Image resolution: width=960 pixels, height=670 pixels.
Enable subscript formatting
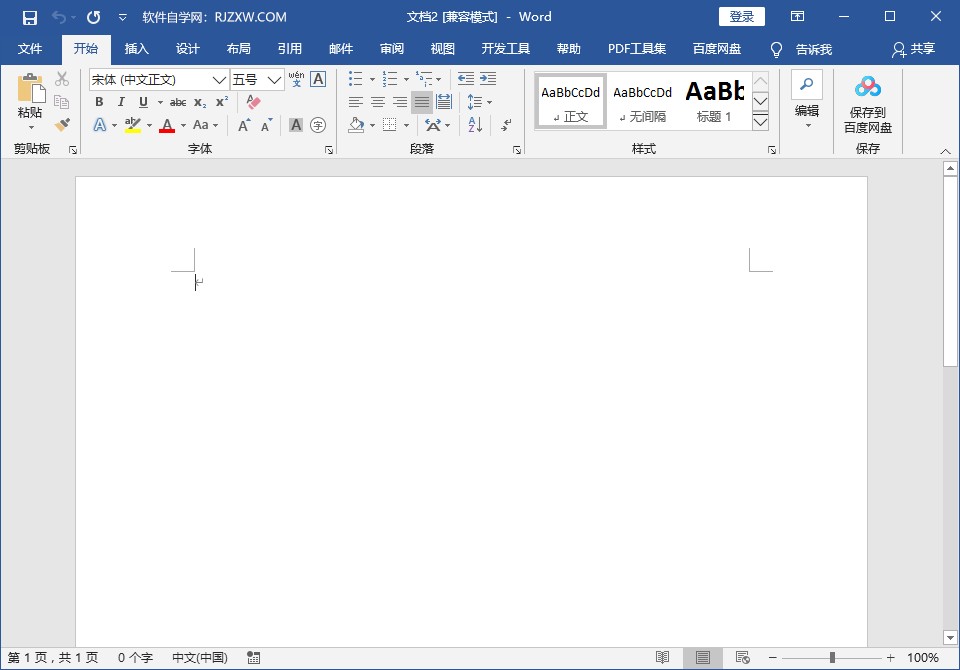pyautogui.click(x=200, y=101)
